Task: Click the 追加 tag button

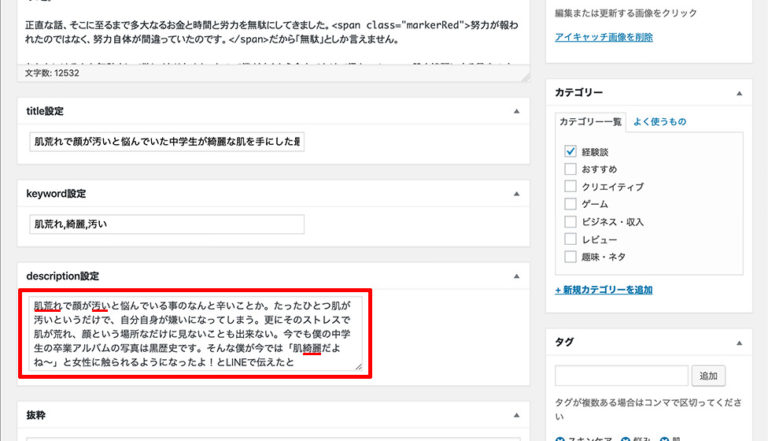Action: [708, 376]
